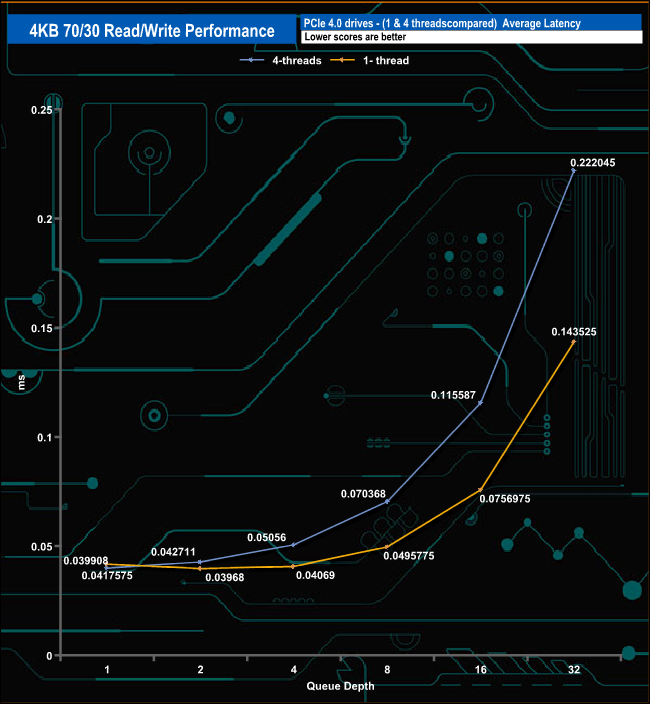Click the 0.03968 data point label
Viewport: 650px width, 704px height.
click(x=224, y=577)
